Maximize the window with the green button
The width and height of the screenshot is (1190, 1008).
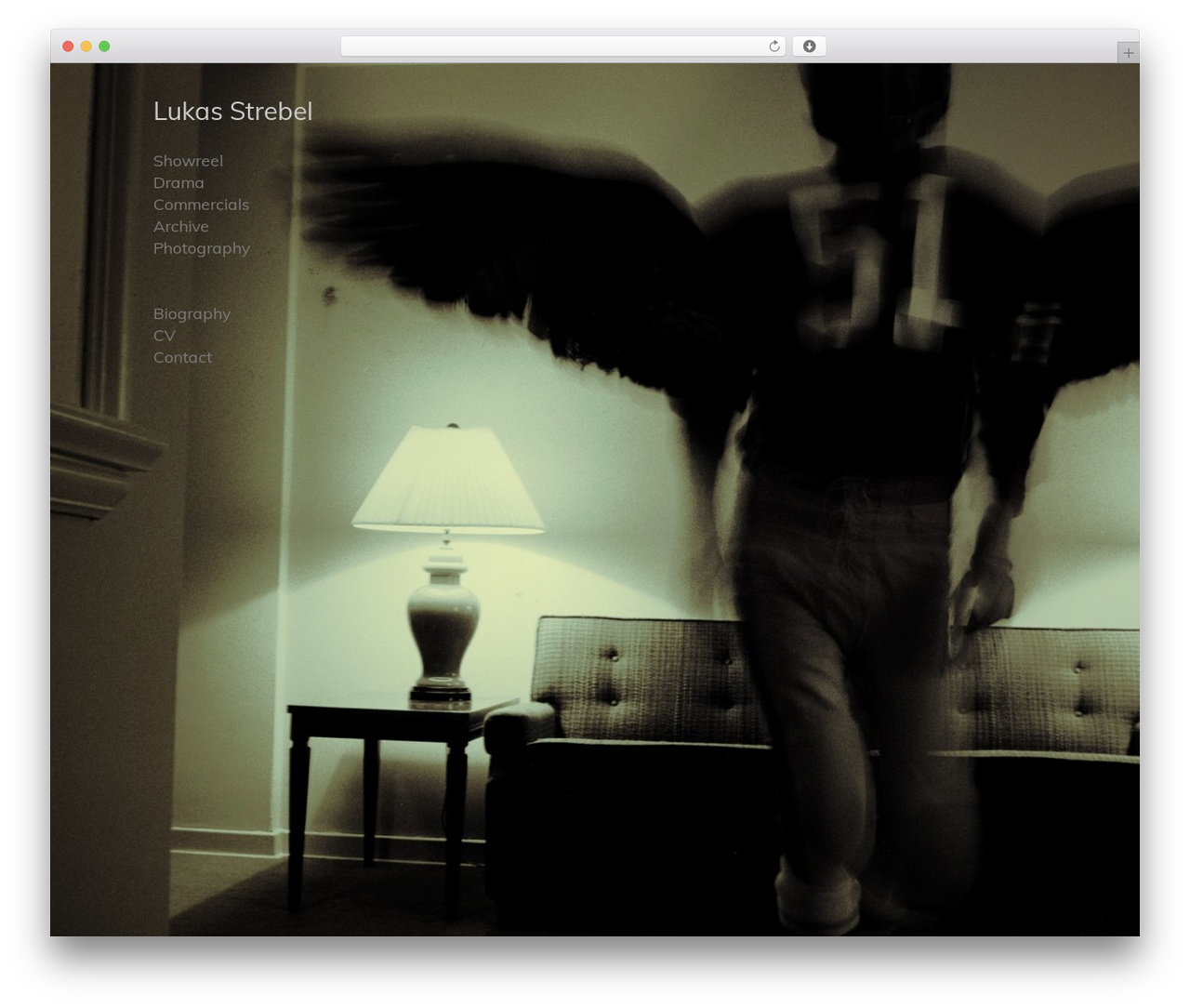[104, 46]
